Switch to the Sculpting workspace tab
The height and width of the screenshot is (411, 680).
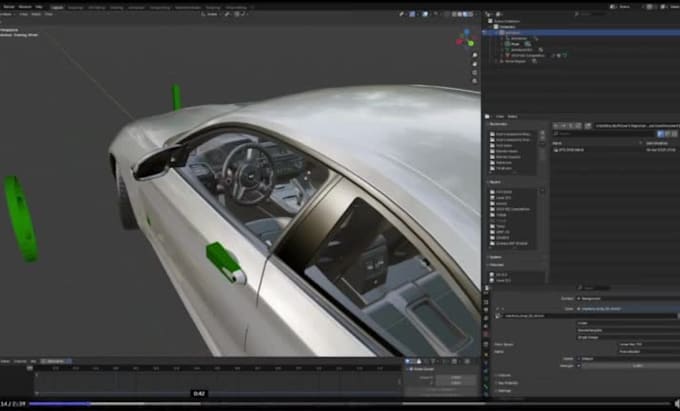pyautogui.click(x=96, y=7)
